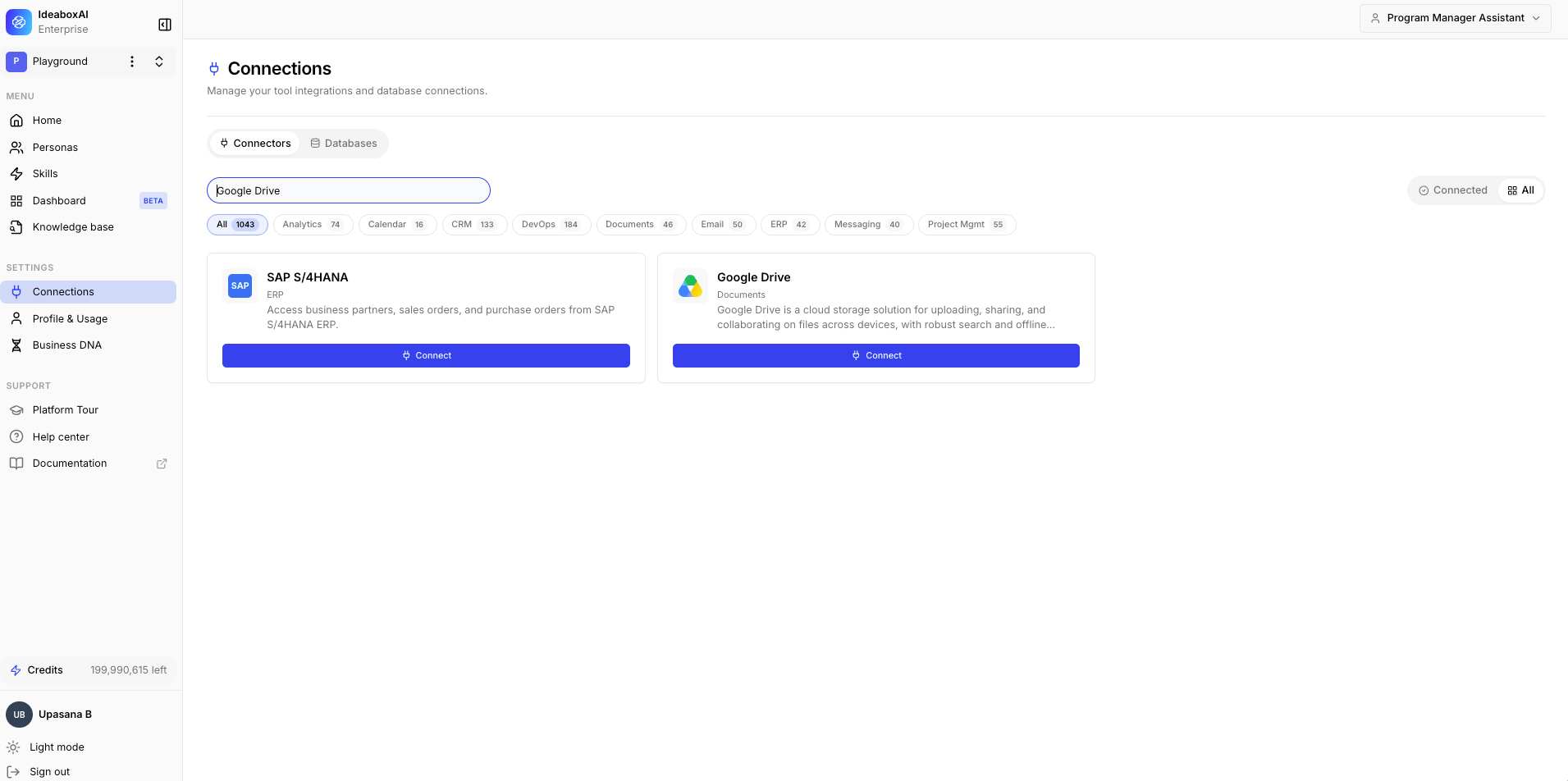Select Connections in settings
The image size is (1568, 781).
[x=89, y=292]
